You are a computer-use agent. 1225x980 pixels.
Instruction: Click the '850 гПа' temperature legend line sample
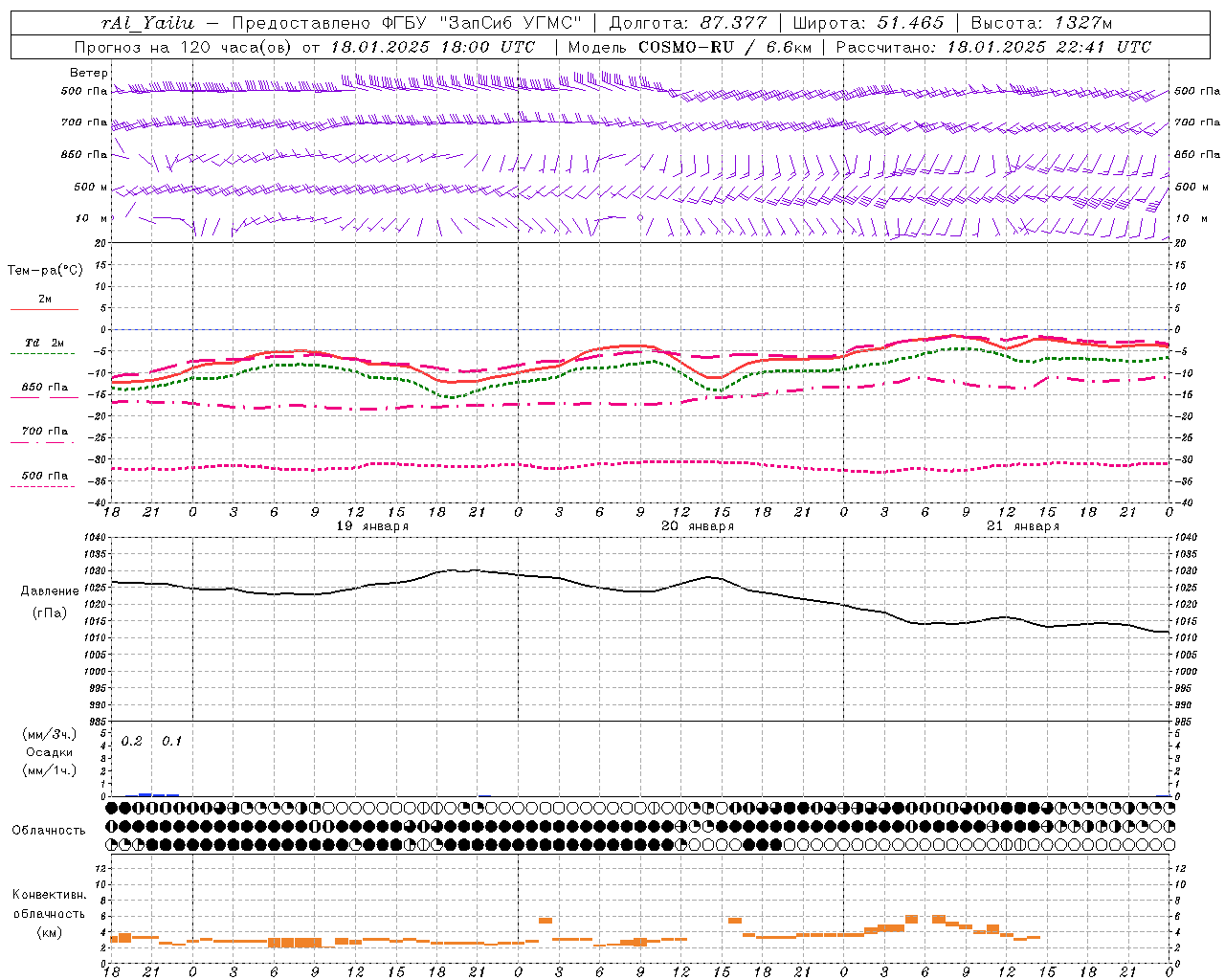[x=42, y=397]
